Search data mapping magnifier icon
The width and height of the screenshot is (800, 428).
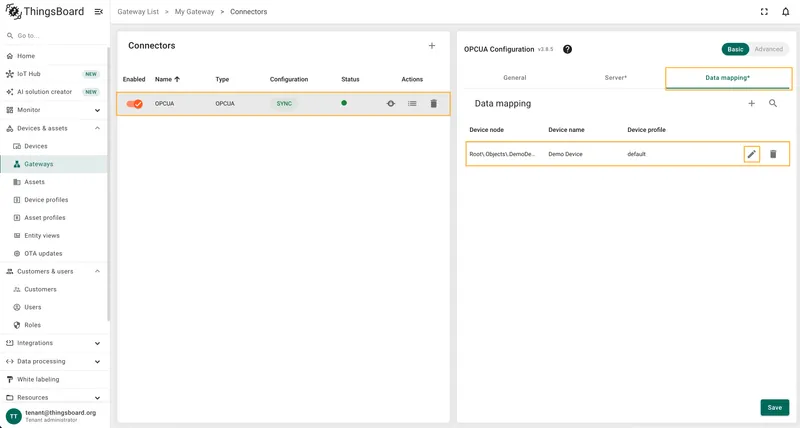coord(773,104)
